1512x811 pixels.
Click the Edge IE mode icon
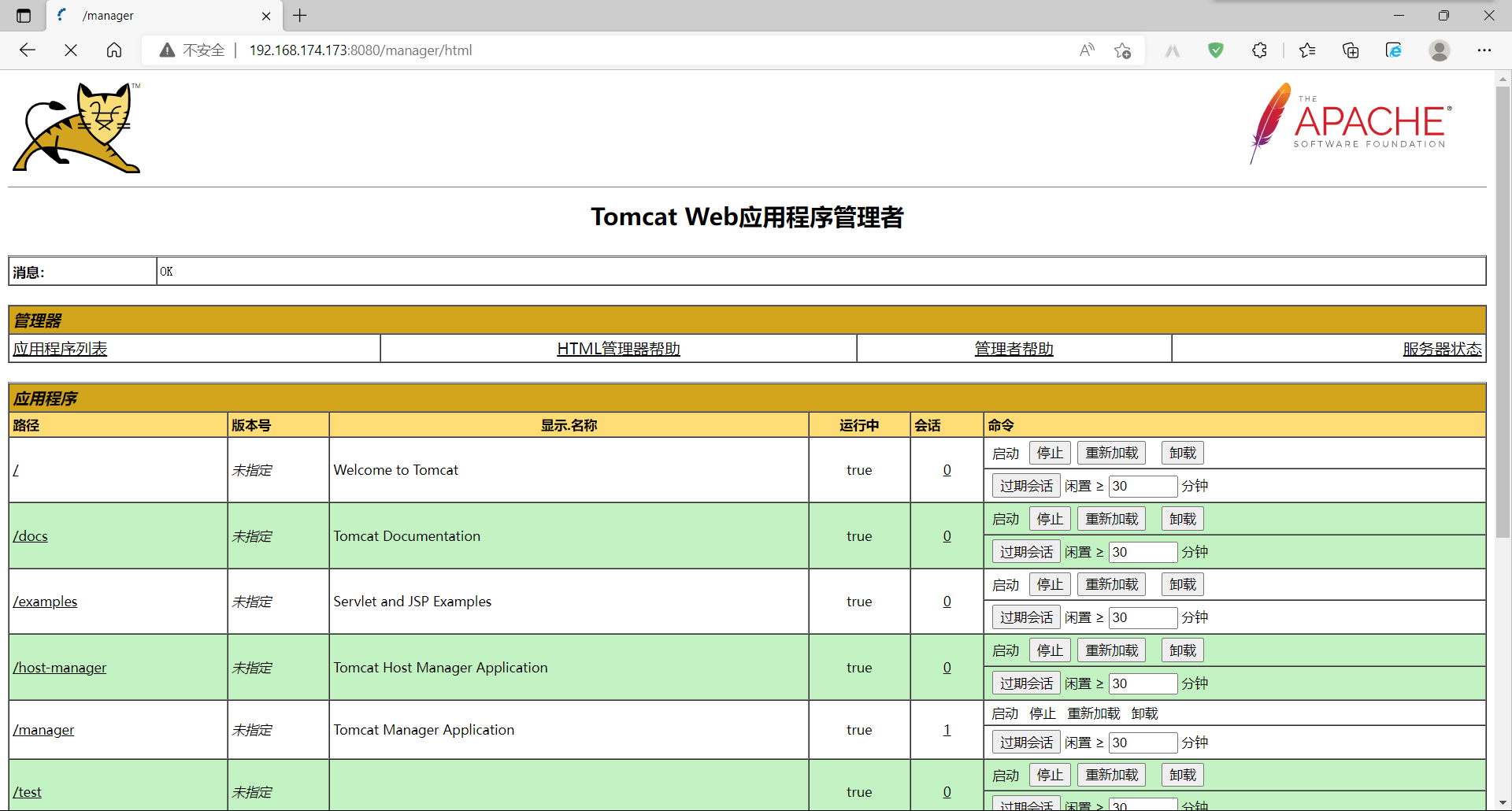tap(1394, 50)
